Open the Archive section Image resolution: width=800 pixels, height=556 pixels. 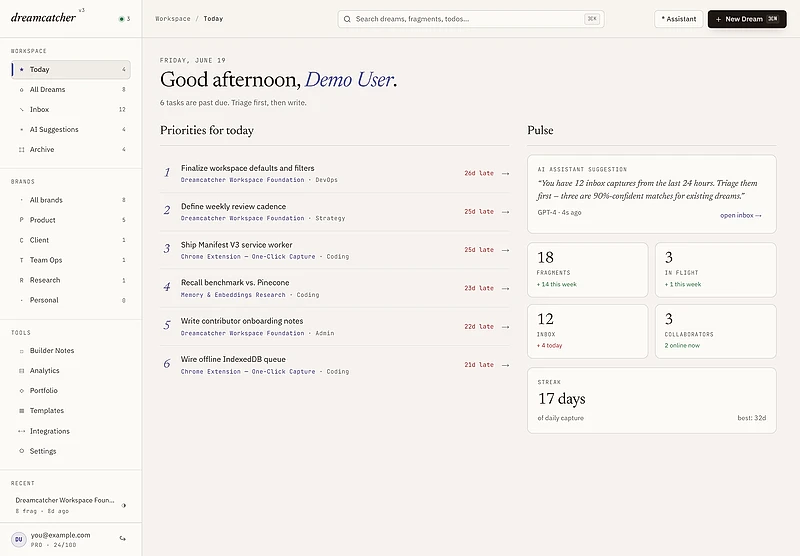[70, 149]
